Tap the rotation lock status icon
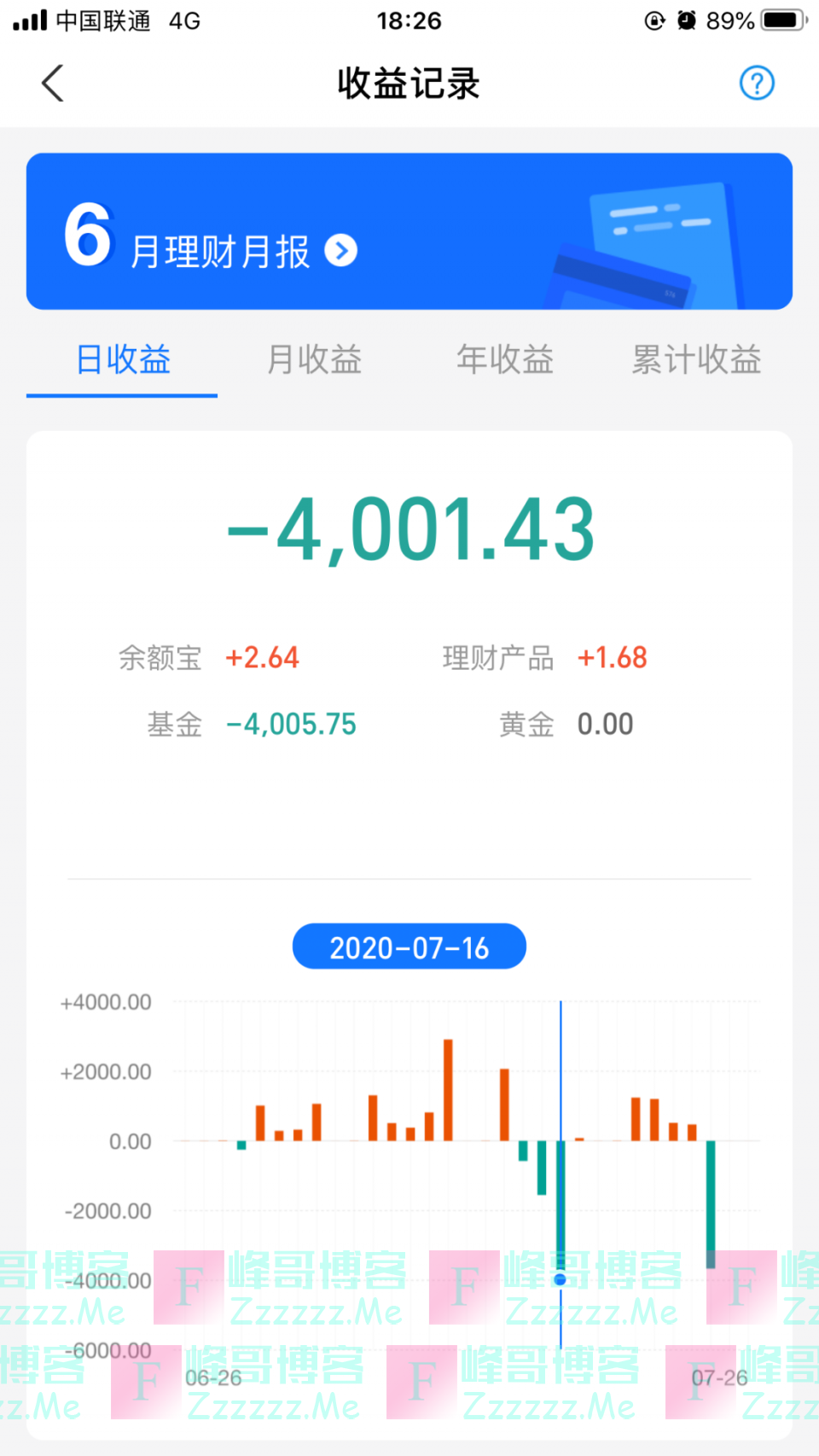This screenshot has width=819, height=1456. click(654, 20)
